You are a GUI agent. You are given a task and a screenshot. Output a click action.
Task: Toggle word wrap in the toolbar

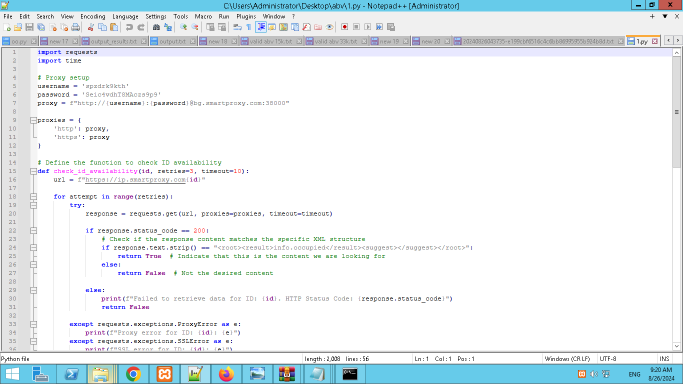pos(237,27)
